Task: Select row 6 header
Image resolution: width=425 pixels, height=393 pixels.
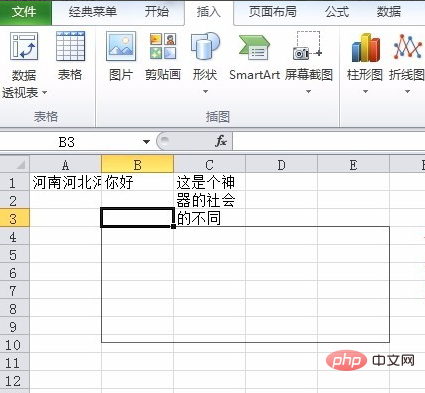Action: pos(14,272)
